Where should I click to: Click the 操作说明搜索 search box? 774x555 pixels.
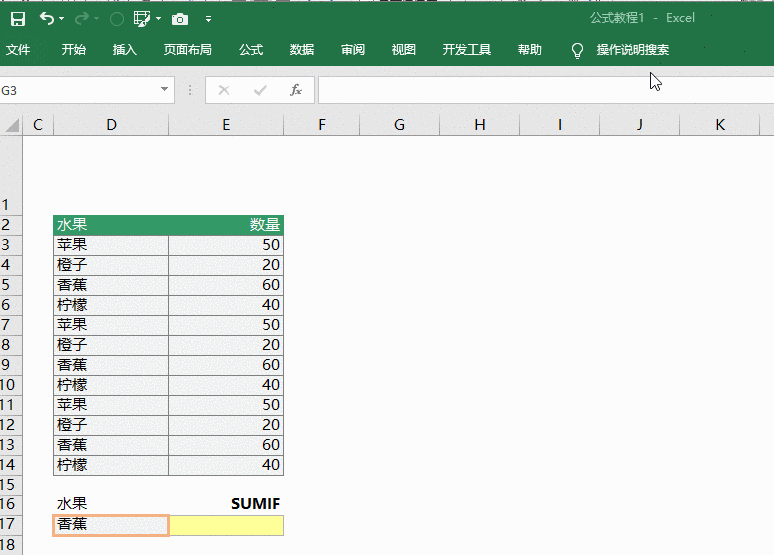(632, 50)
